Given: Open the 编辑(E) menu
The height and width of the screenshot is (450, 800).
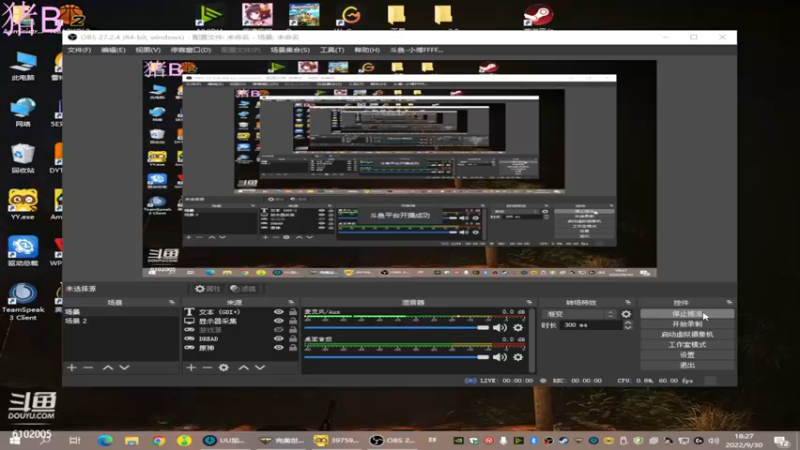Looking at the screenshot, I should click(113, 50).
